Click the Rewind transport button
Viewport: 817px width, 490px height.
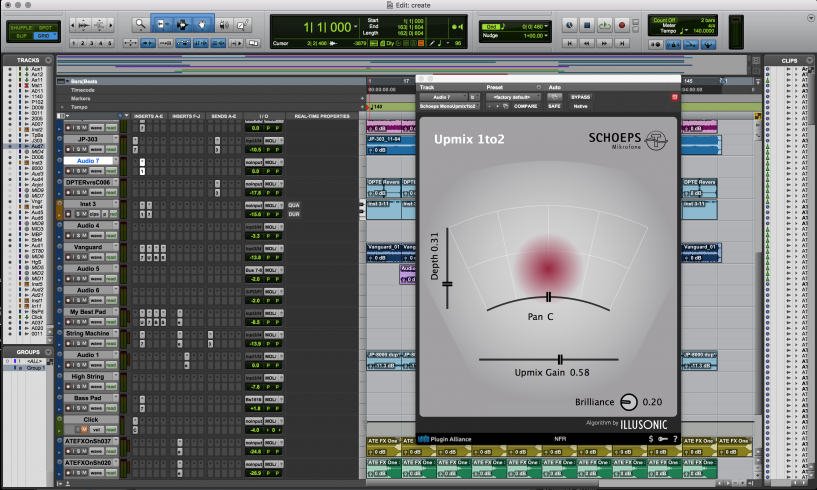click(587, 44)
